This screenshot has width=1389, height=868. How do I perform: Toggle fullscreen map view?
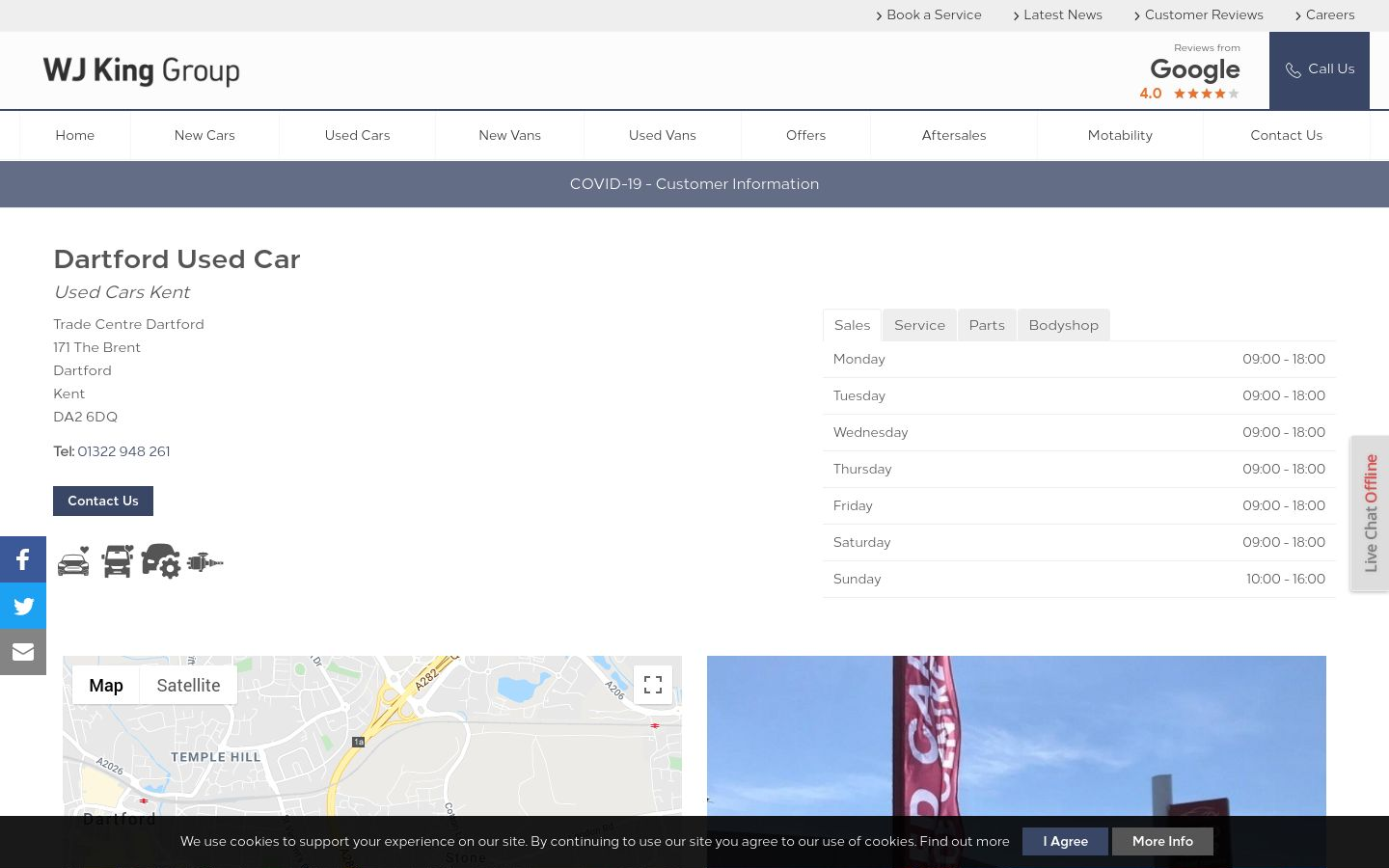click(x=653, y=685)
